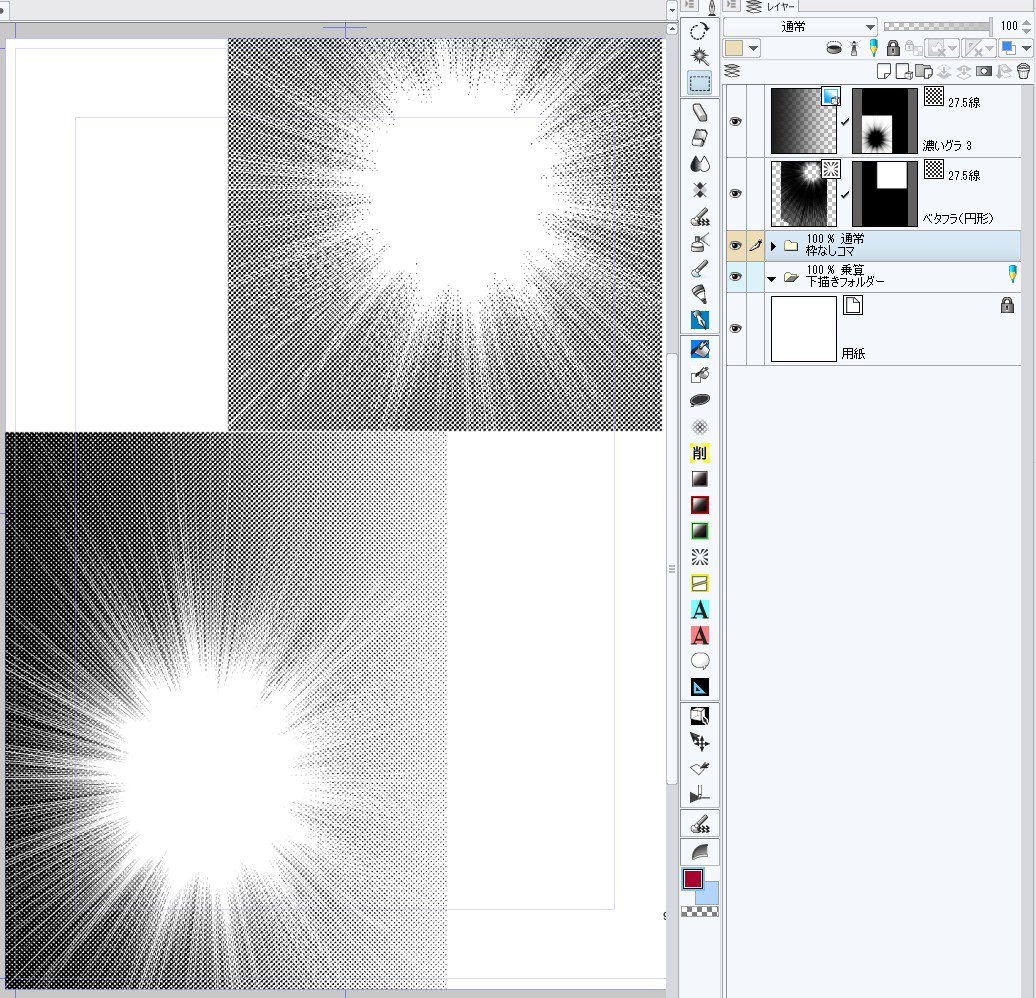Select the speech balloon tool
This screenshot has height=998, width=1036.
699,661
